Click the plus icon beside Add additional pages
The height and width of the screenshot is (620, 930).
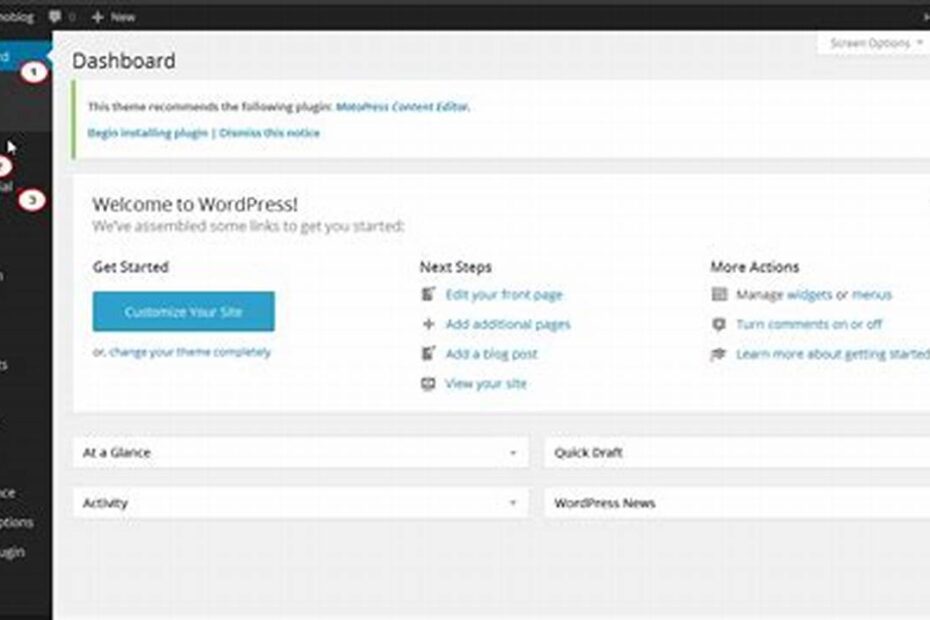428,324
